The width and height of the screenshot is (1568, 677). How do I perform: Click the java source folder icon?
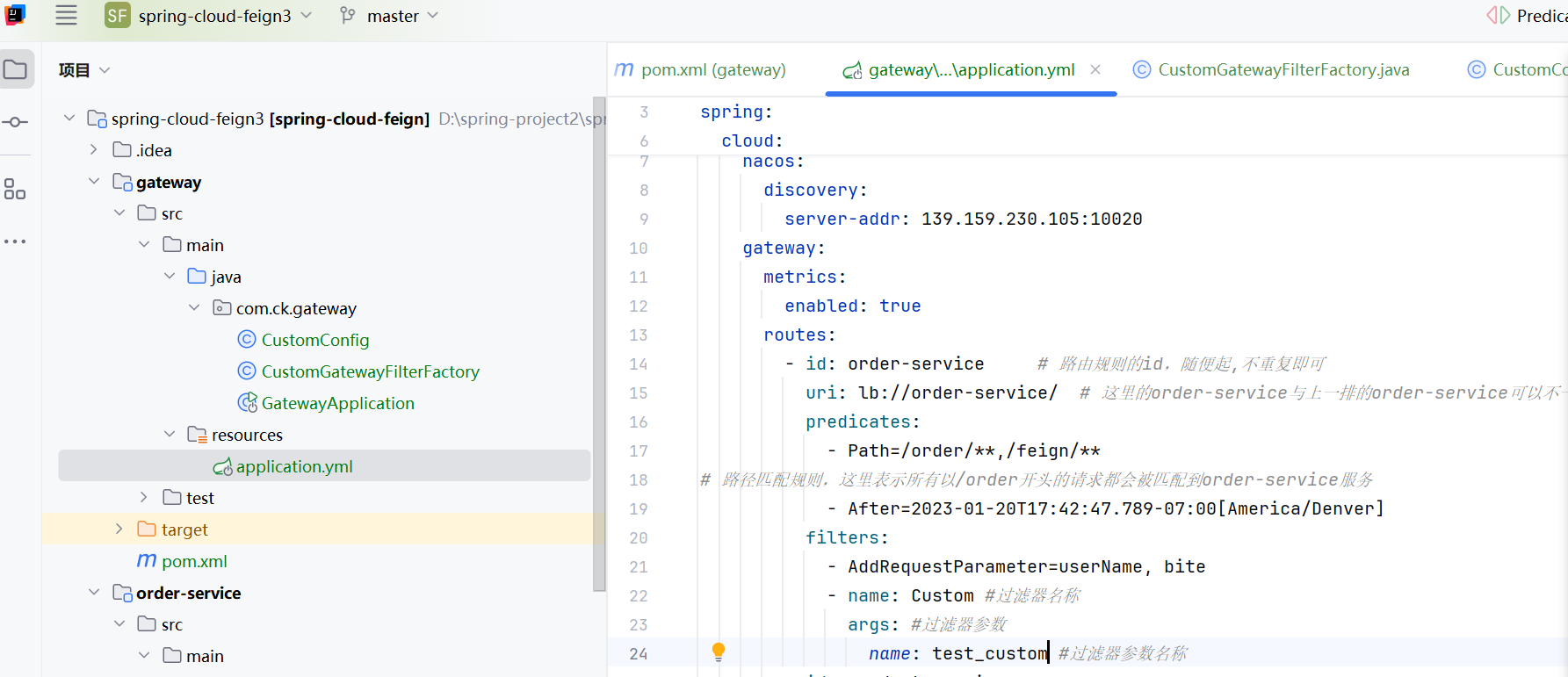(x=197, y=276)
